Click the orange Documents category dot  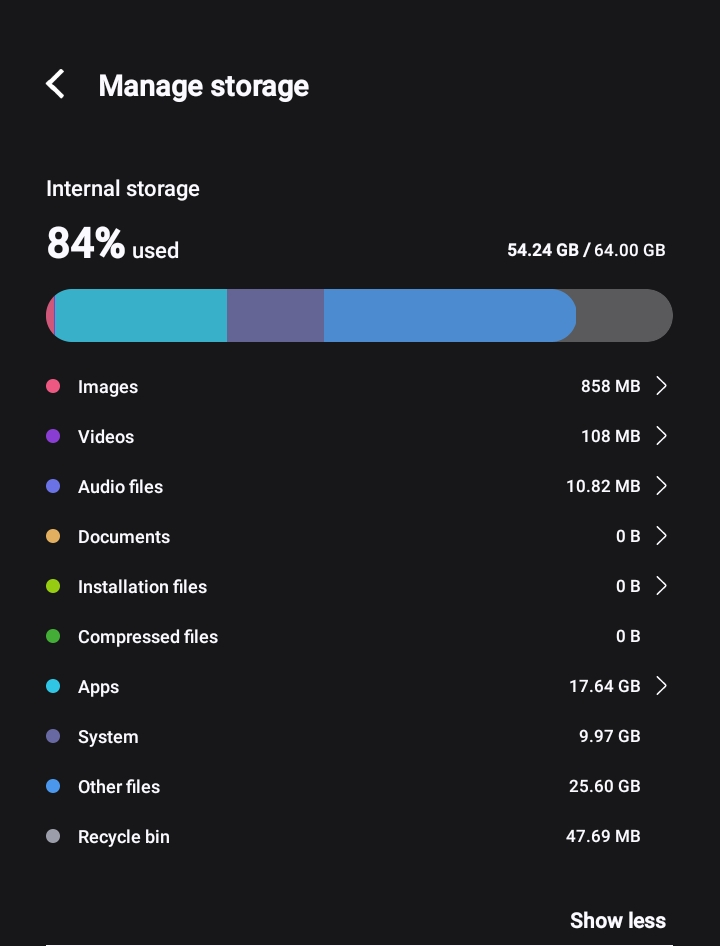[x=53, y=536]
